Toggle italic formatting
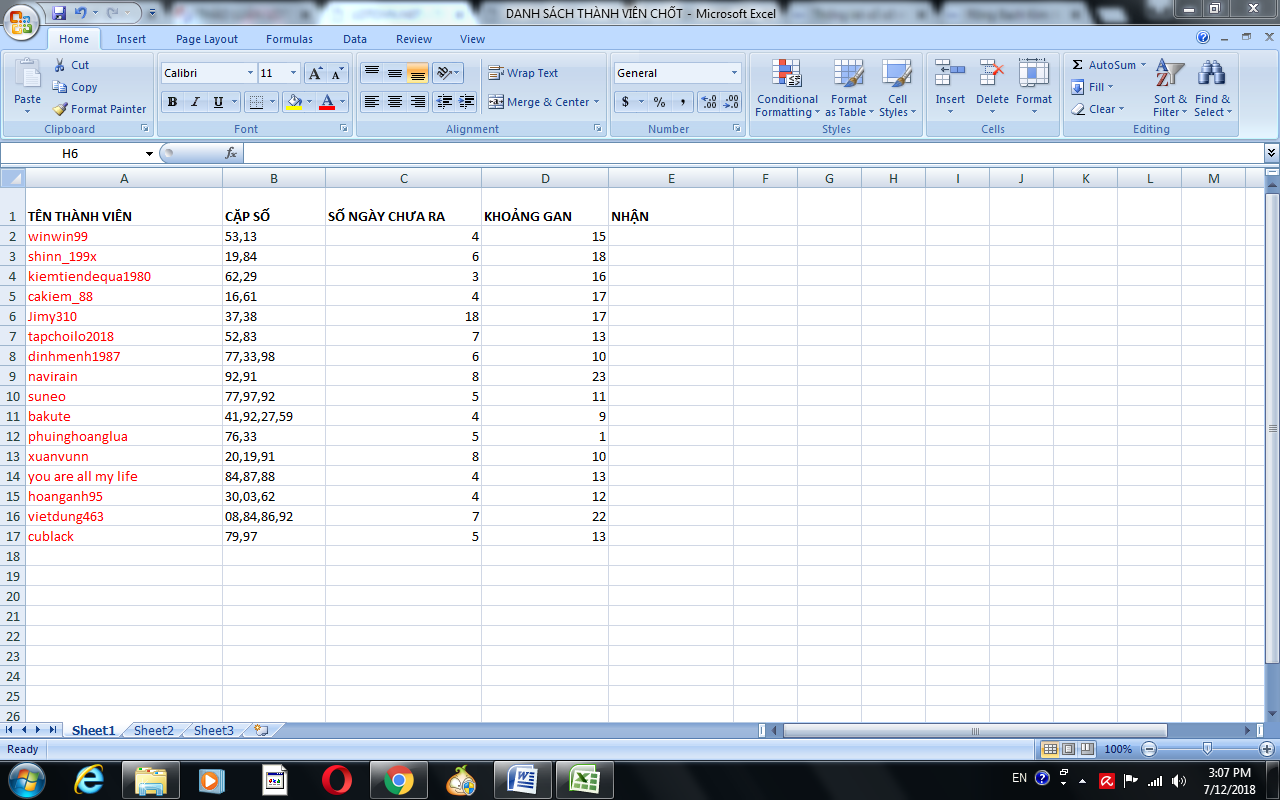The image size is (1280, 800). 195,102
